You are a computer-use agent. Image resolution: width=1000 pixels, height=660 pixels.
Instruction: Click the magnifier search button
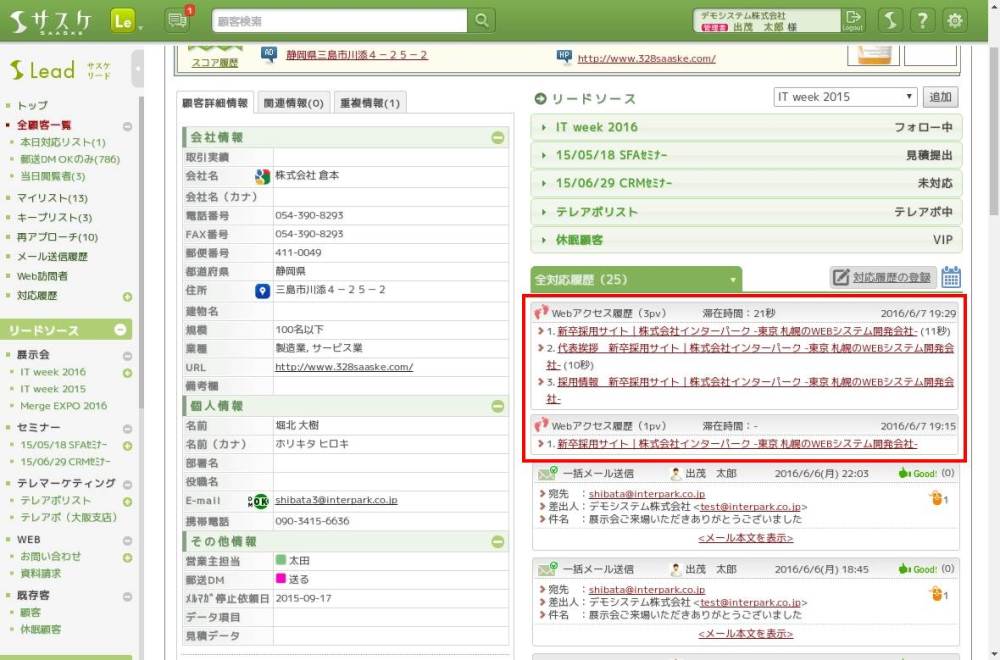click(x=482, y=20)
